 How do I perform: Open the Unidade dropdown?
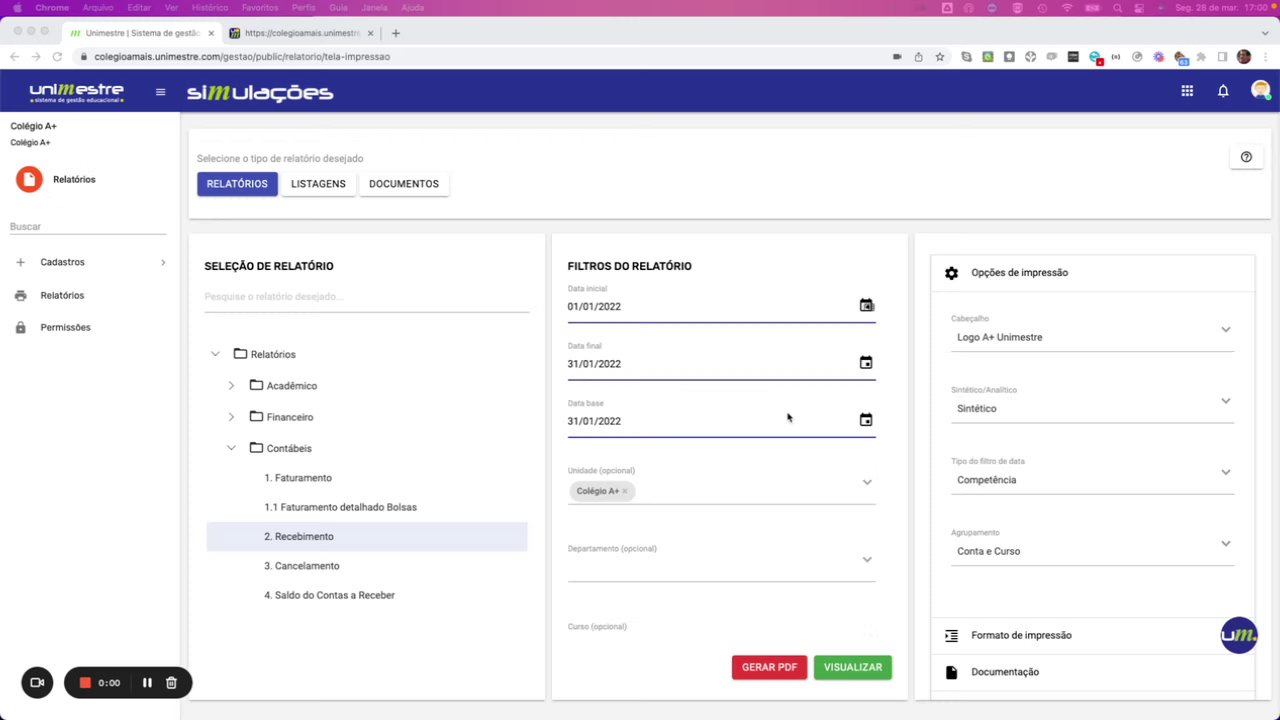[867, 482]
